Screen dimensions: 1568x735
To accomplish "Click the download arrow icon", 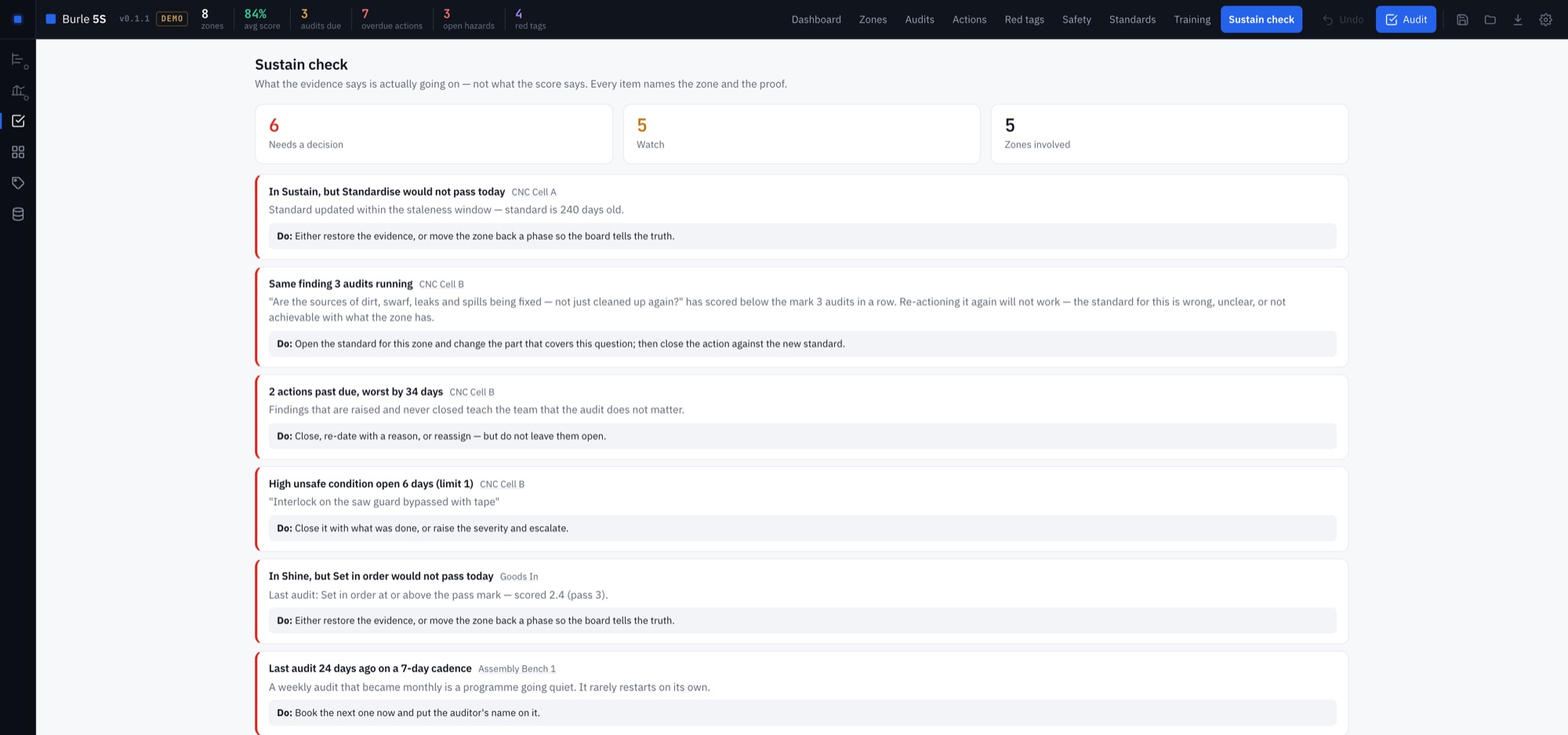I will [x=1518, y=20].
